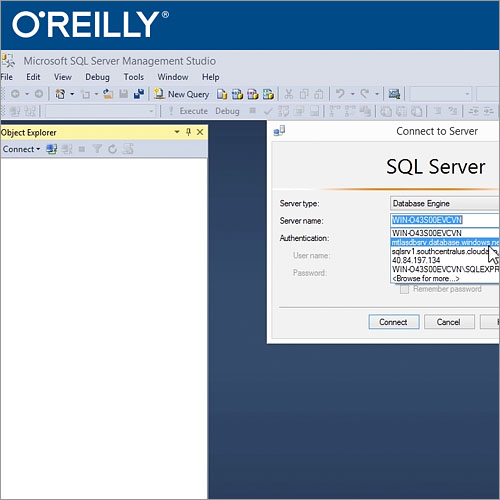This screenshot has width=500, height=500.
Task: Click the Analysis Services DMX Query icon
Action: point(253,94)
